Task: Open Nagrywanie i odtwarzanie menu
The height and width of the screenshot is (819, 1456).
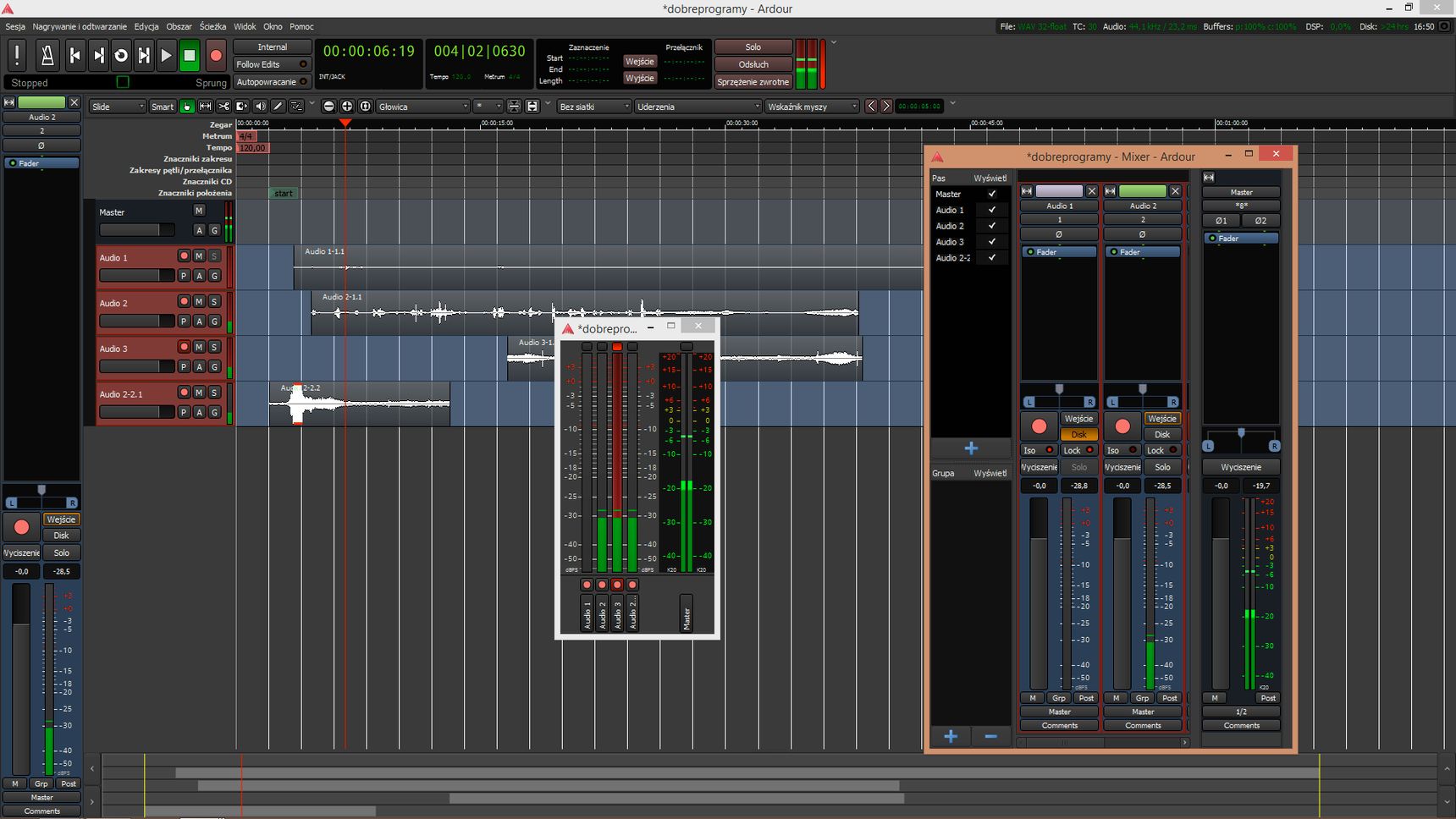Action: coord(80,26)
